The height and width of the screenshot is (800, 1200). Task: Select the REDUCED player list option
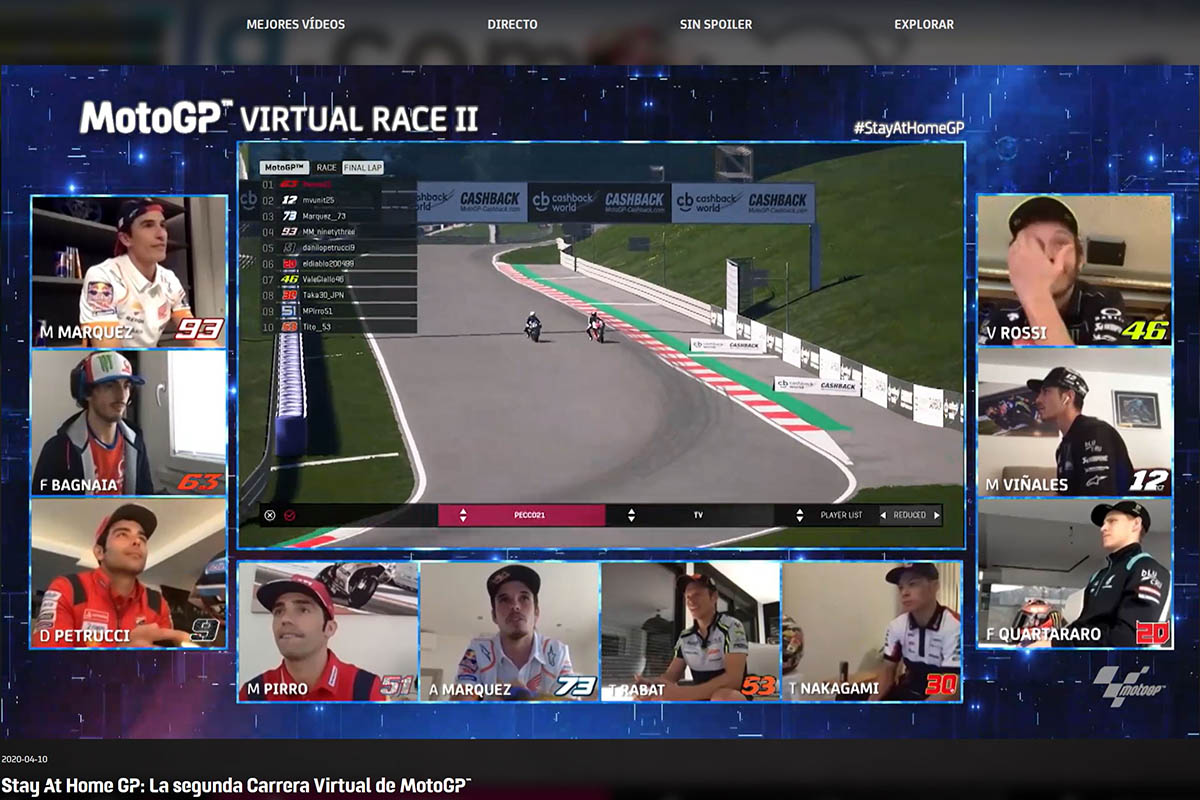(909, 516)
